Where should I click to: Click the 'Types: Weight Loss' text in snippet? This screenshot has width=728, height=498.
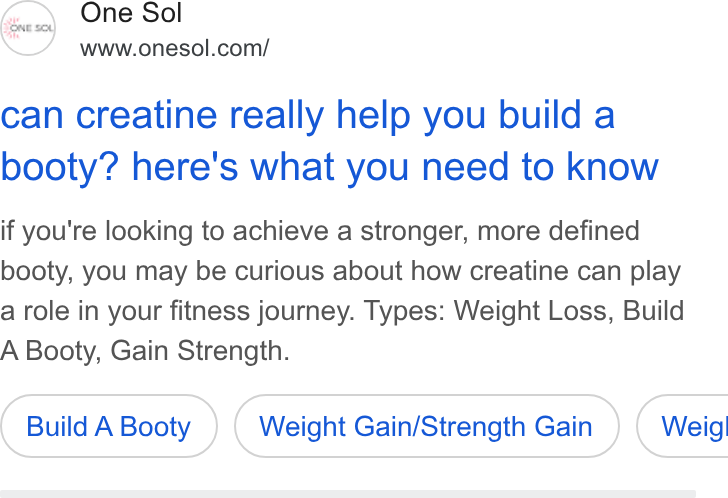tap(485, 310)
